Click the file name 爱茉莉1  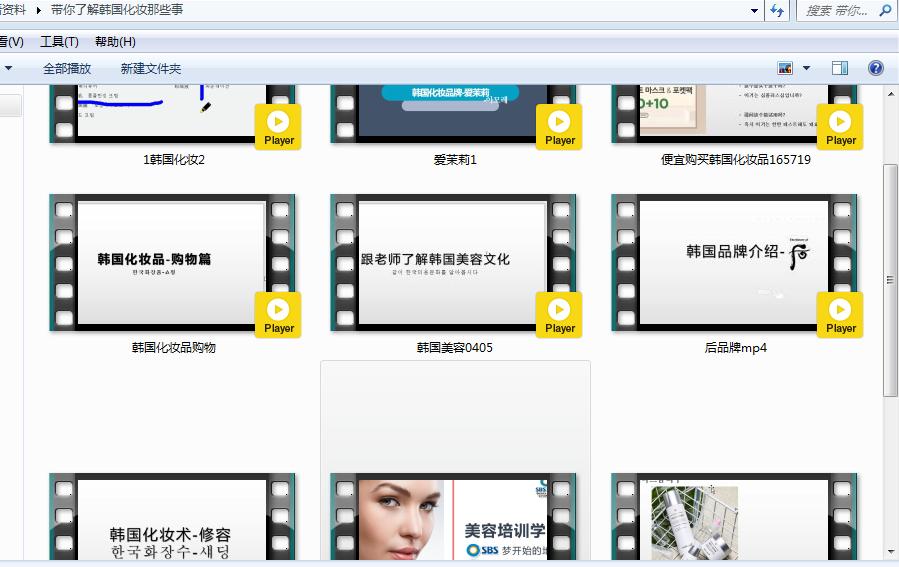coord(455,160)
